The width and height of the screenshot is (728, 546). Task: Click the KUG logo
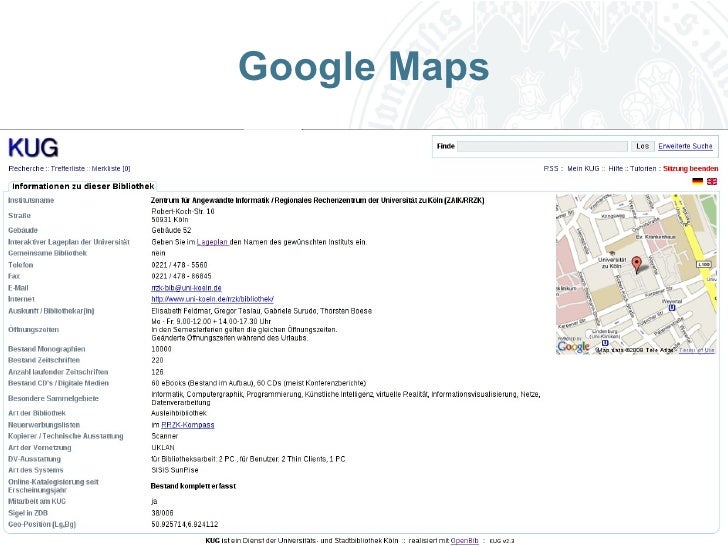[33, 148]
